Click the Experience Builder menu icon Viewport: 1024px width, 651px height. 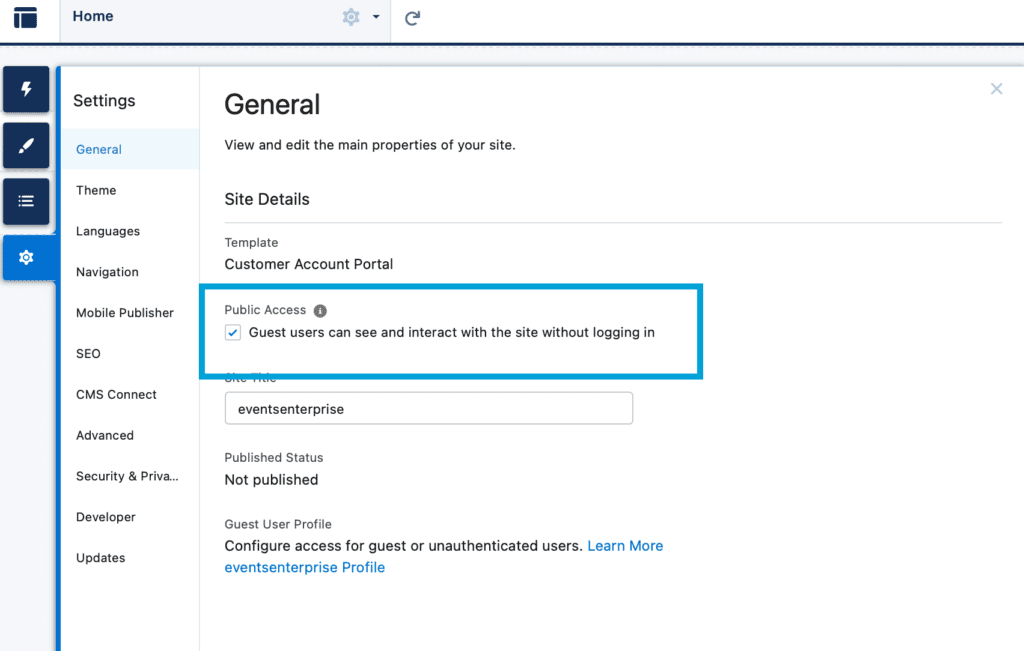coord(25,17)
